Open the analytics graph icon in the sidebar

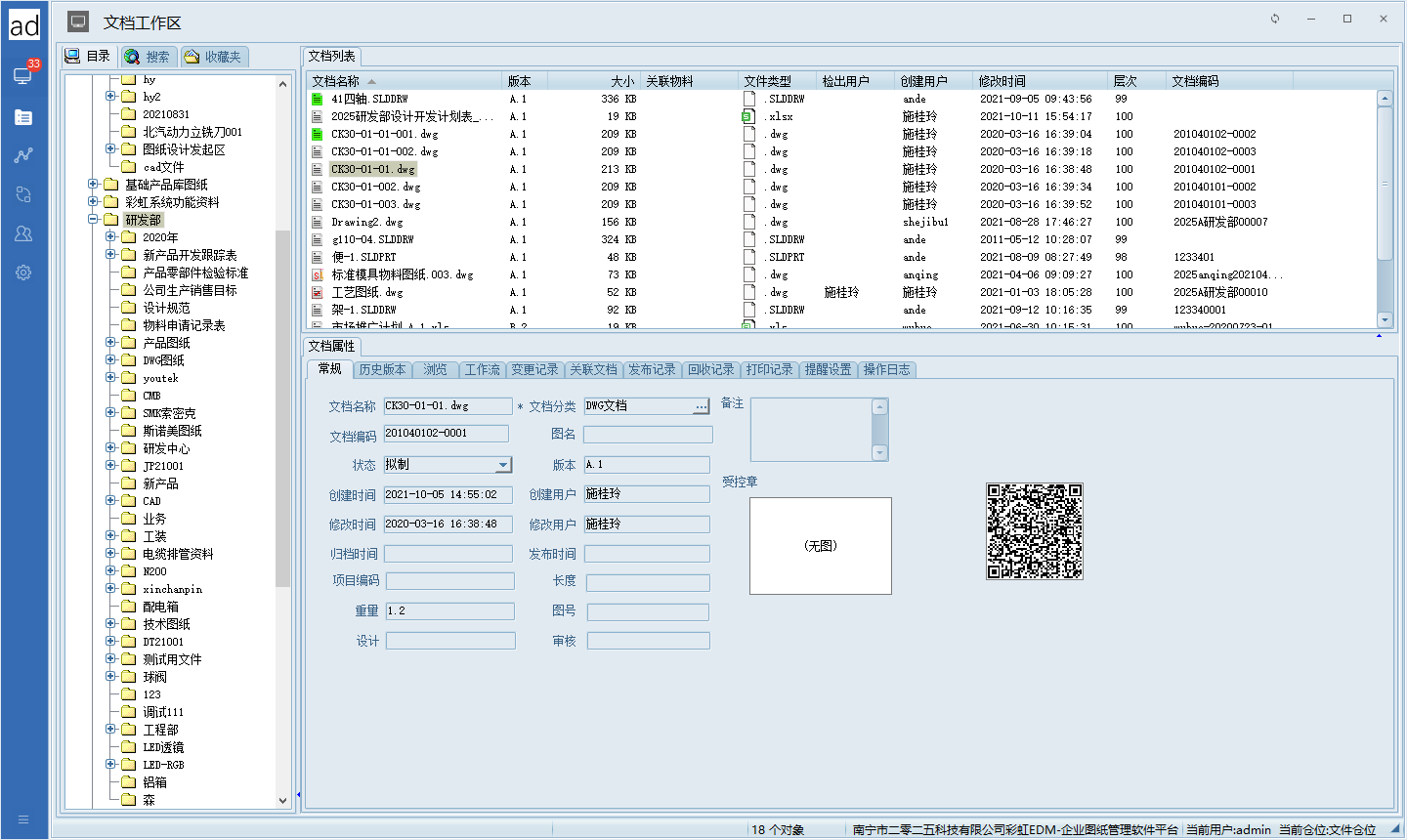23,155
